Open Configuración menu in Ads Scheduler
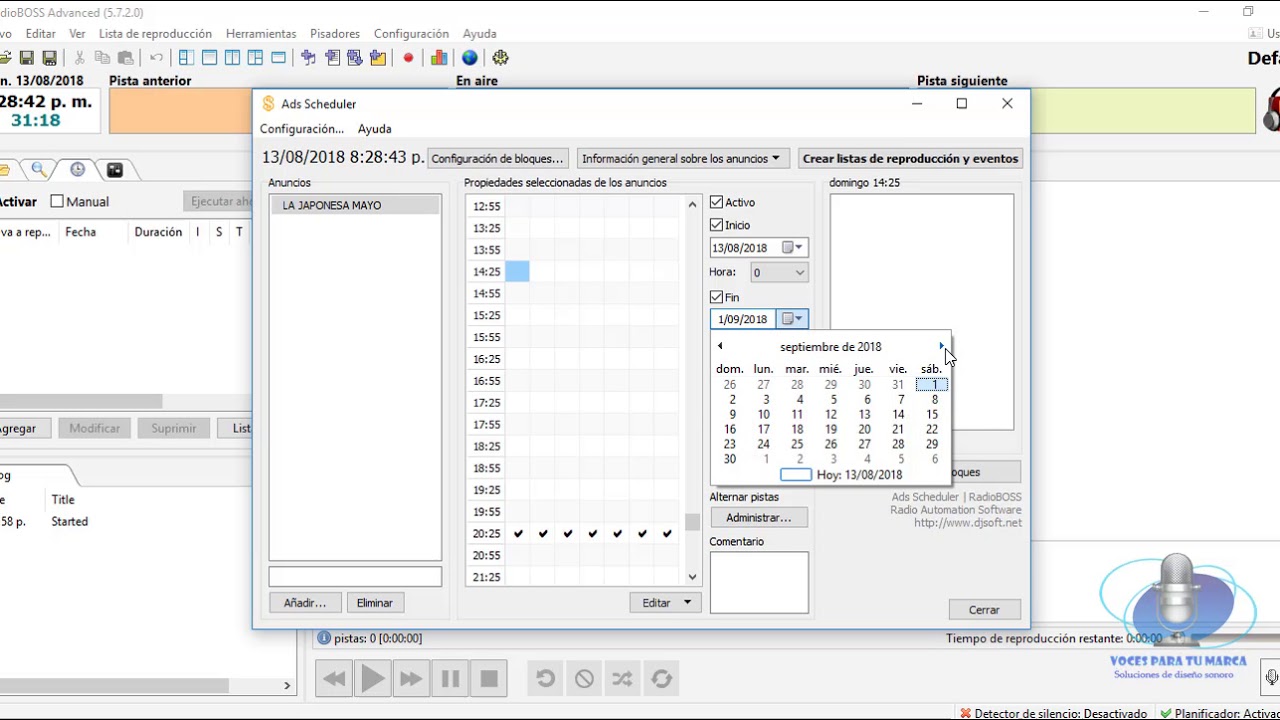Viewport: 1280px width, 720px height. 302,129
